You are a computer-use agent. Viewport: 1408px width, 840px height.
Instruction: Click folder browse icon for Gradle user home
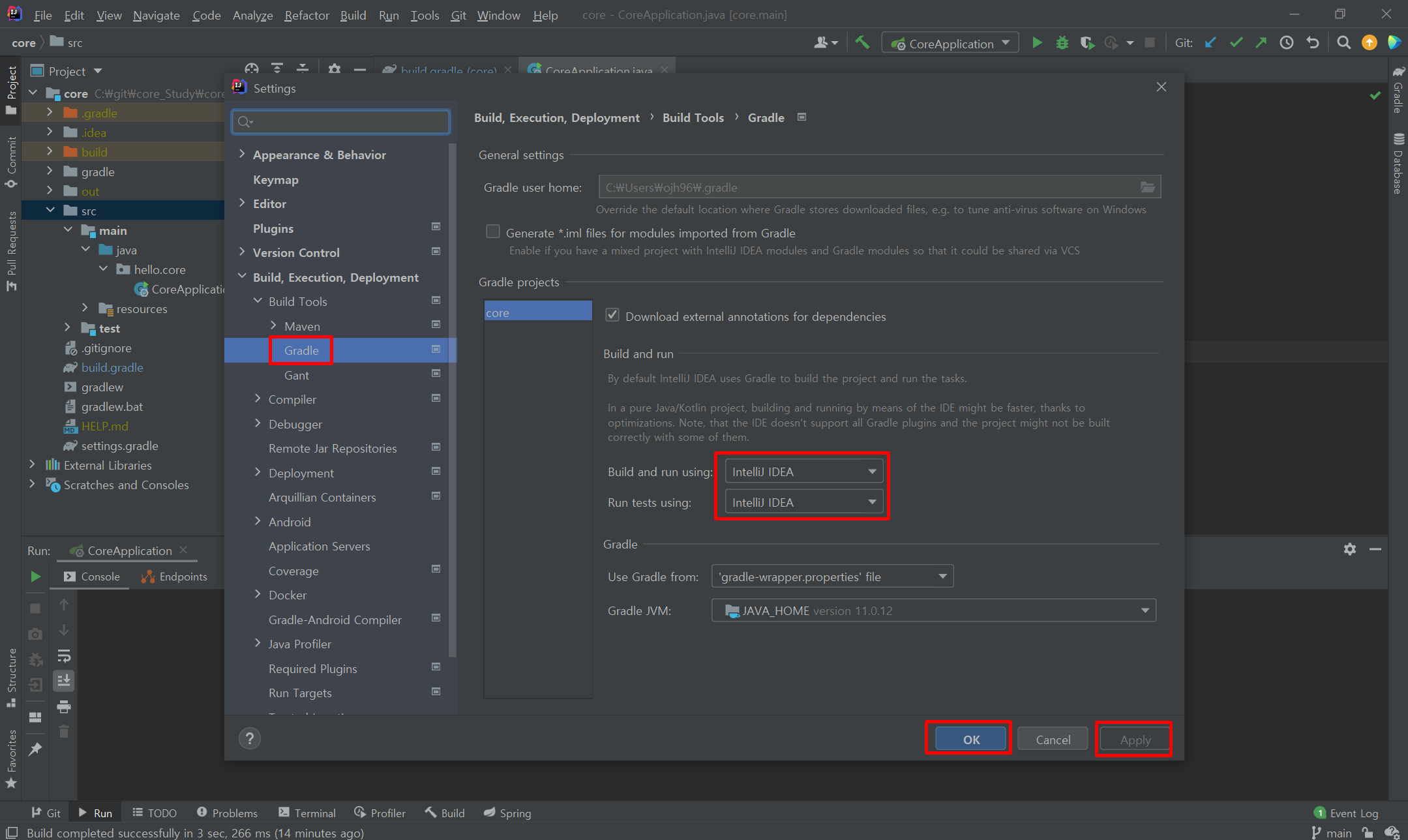[1147, 187]
